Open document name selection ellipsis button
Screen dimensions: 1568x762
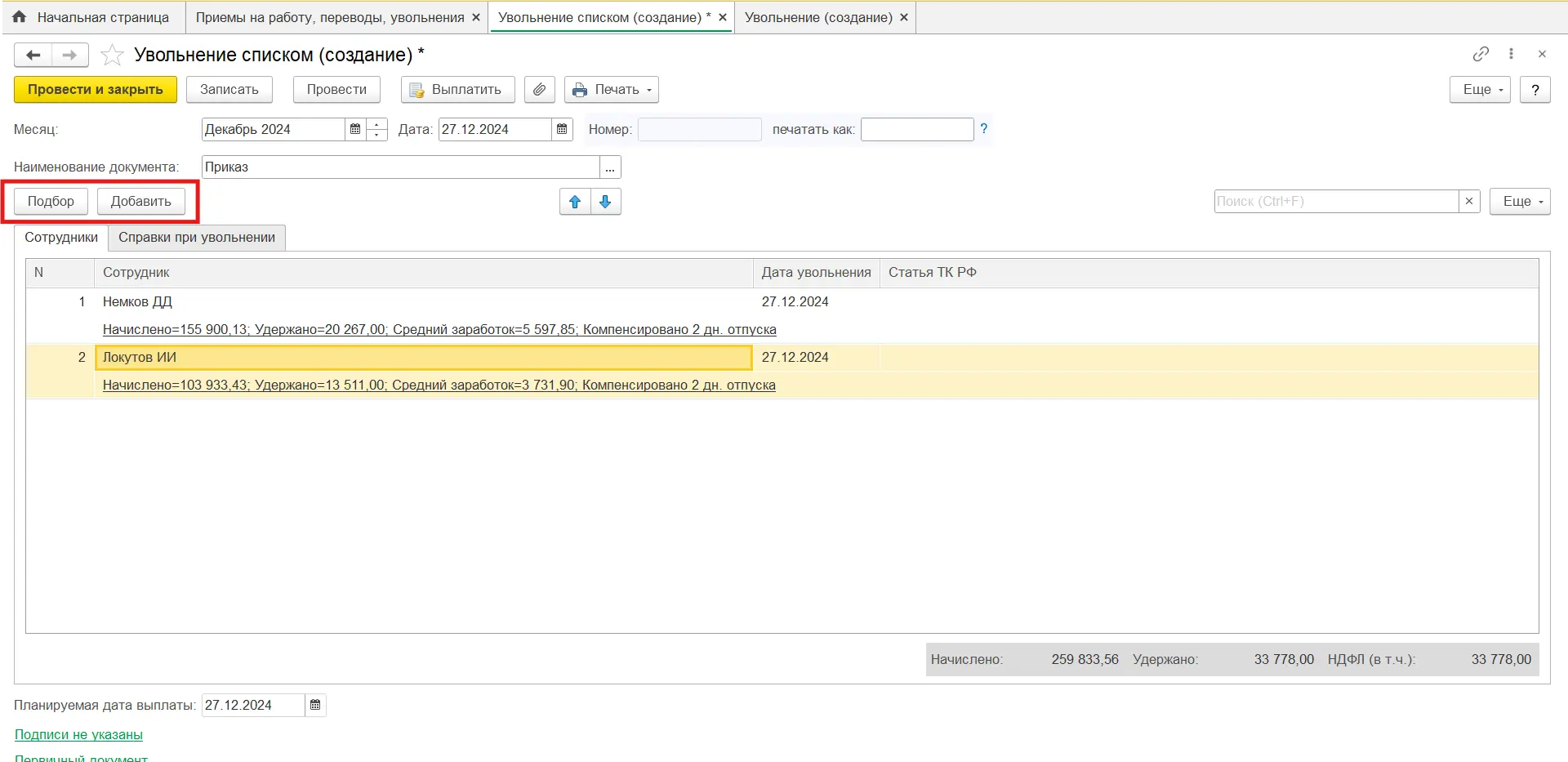click(x=610, y=167)
